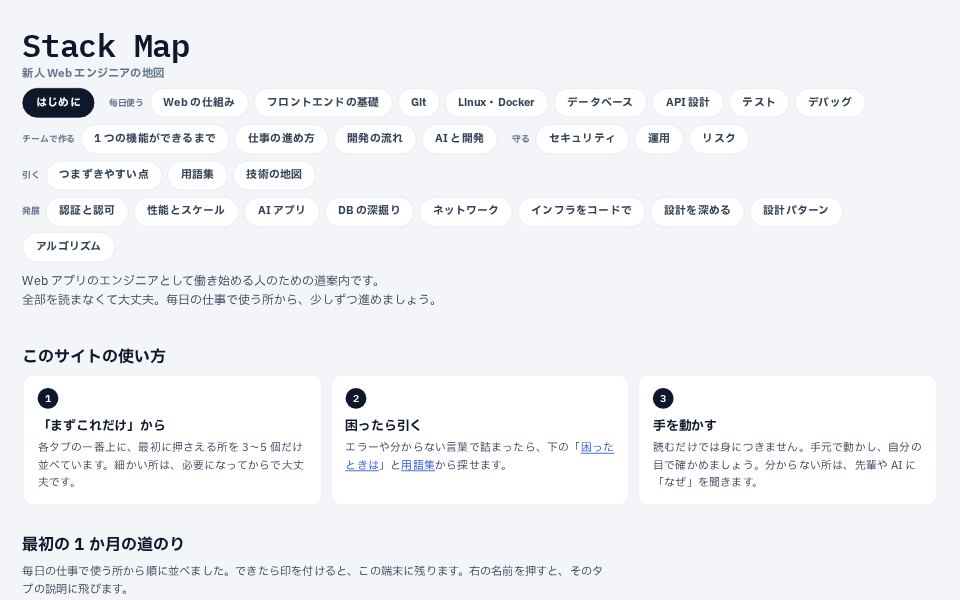
Task: Switch to the アルゴリズム tab
Action: (x=69, y=247)
